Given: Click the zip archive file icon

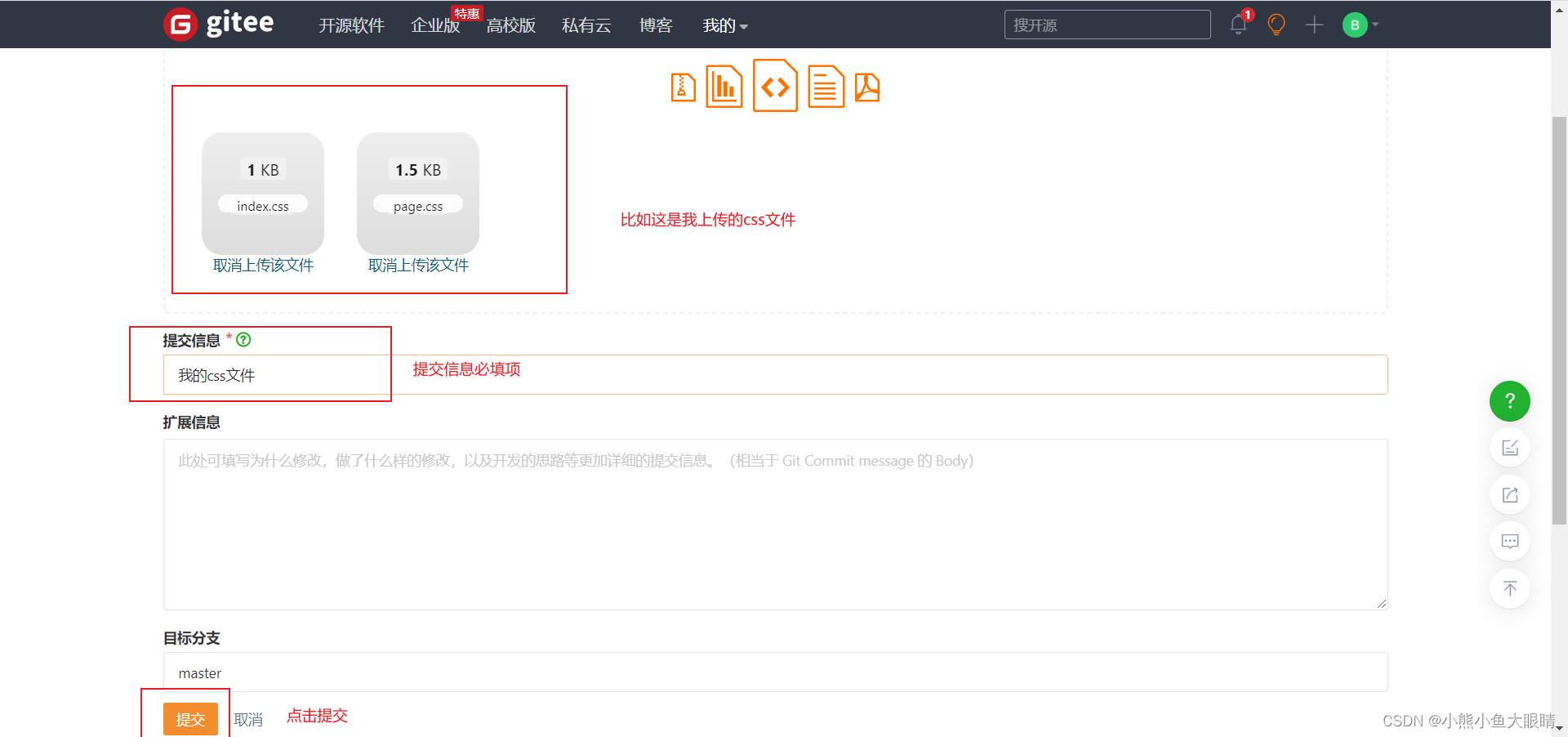Looking at the screenshot, I should [683, 87].
